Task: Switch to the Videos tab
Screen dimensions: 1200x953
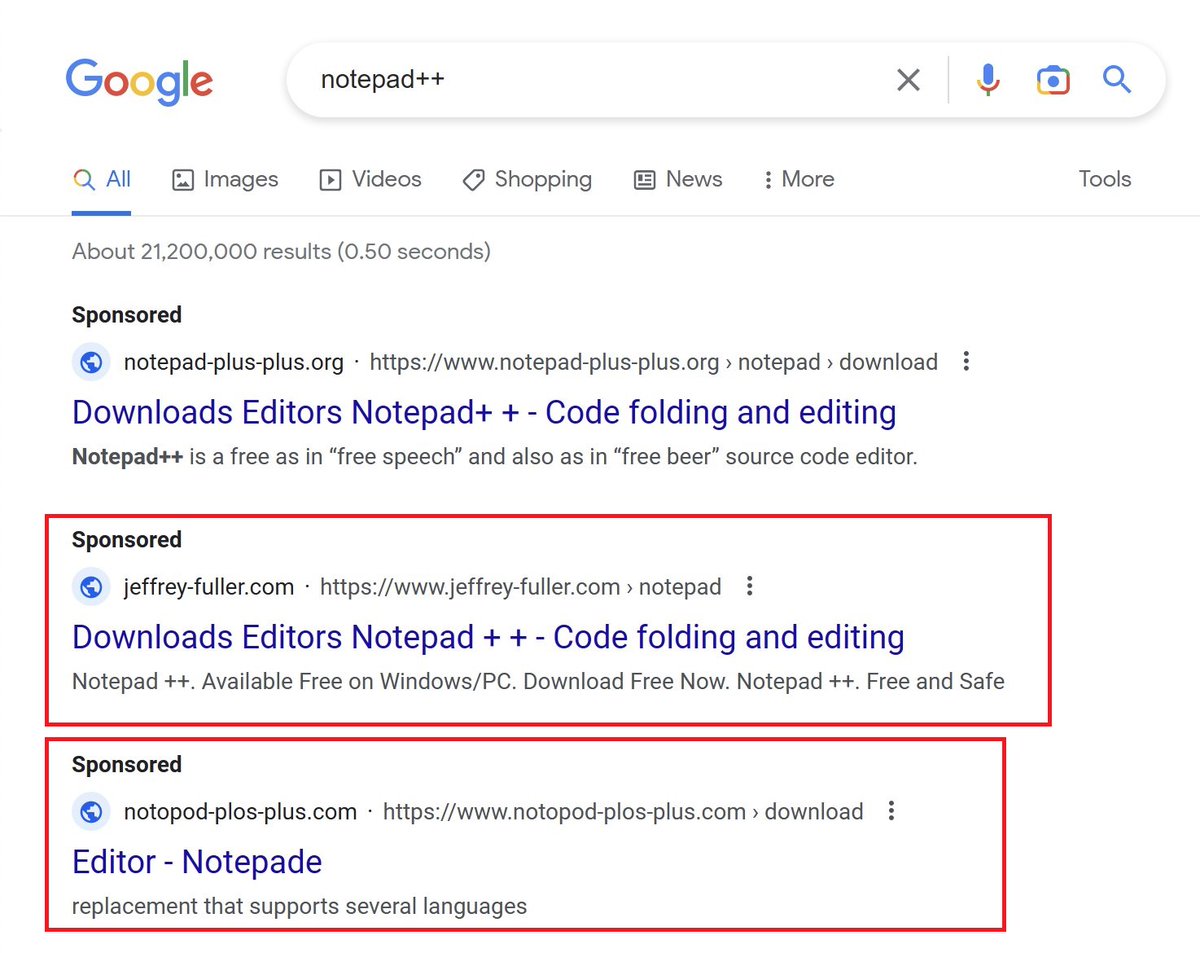Action: (x=370, y=180)
